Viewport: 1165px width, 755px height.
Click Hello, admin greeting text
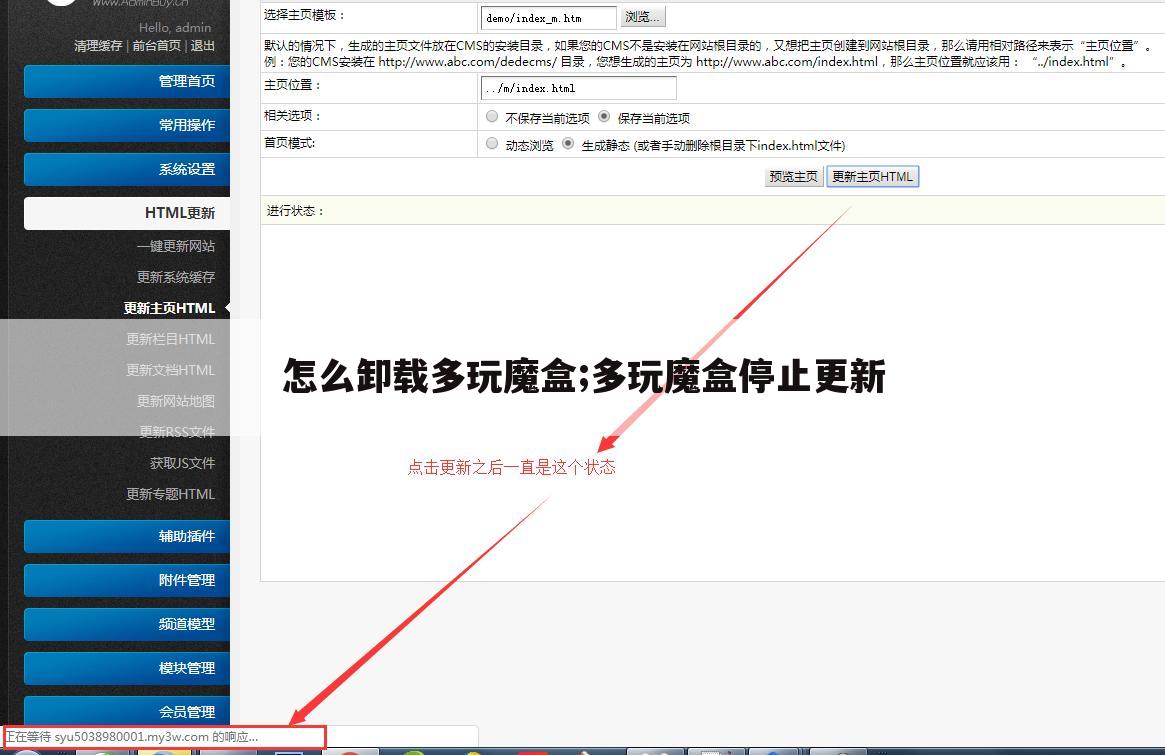pos(175,27)
